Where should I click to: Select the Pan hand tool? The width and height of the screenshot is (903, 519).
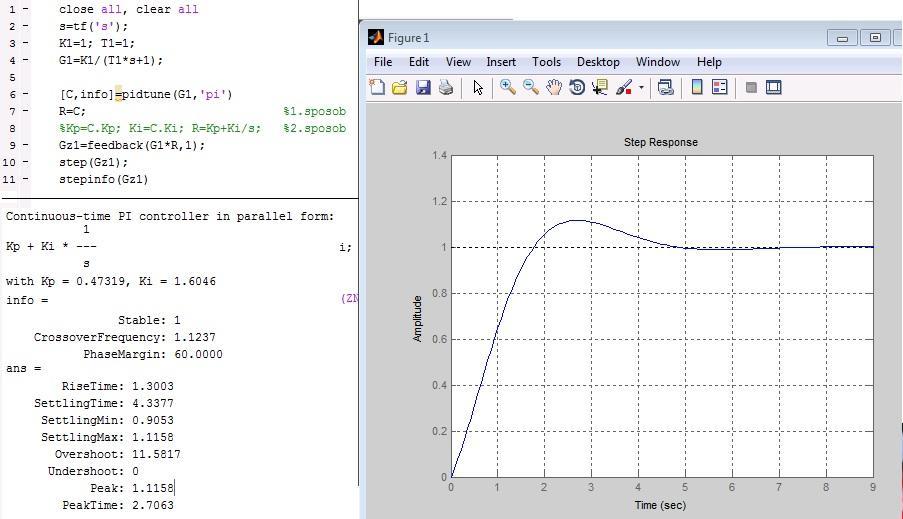tap(553, 88)
